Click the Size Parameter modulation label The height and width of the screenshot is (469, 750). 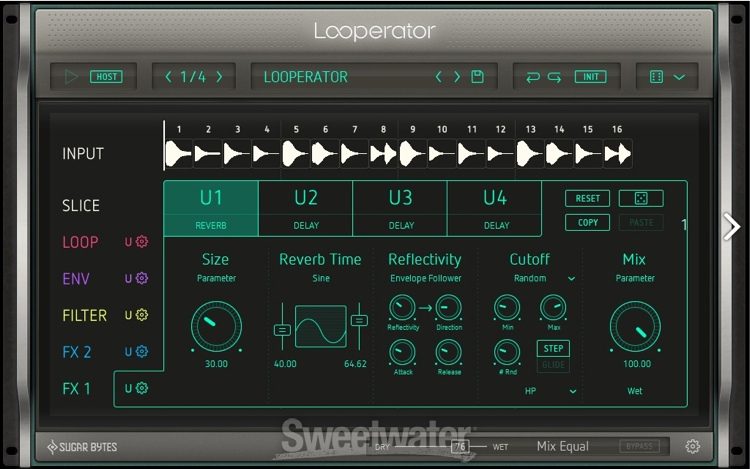216,278
